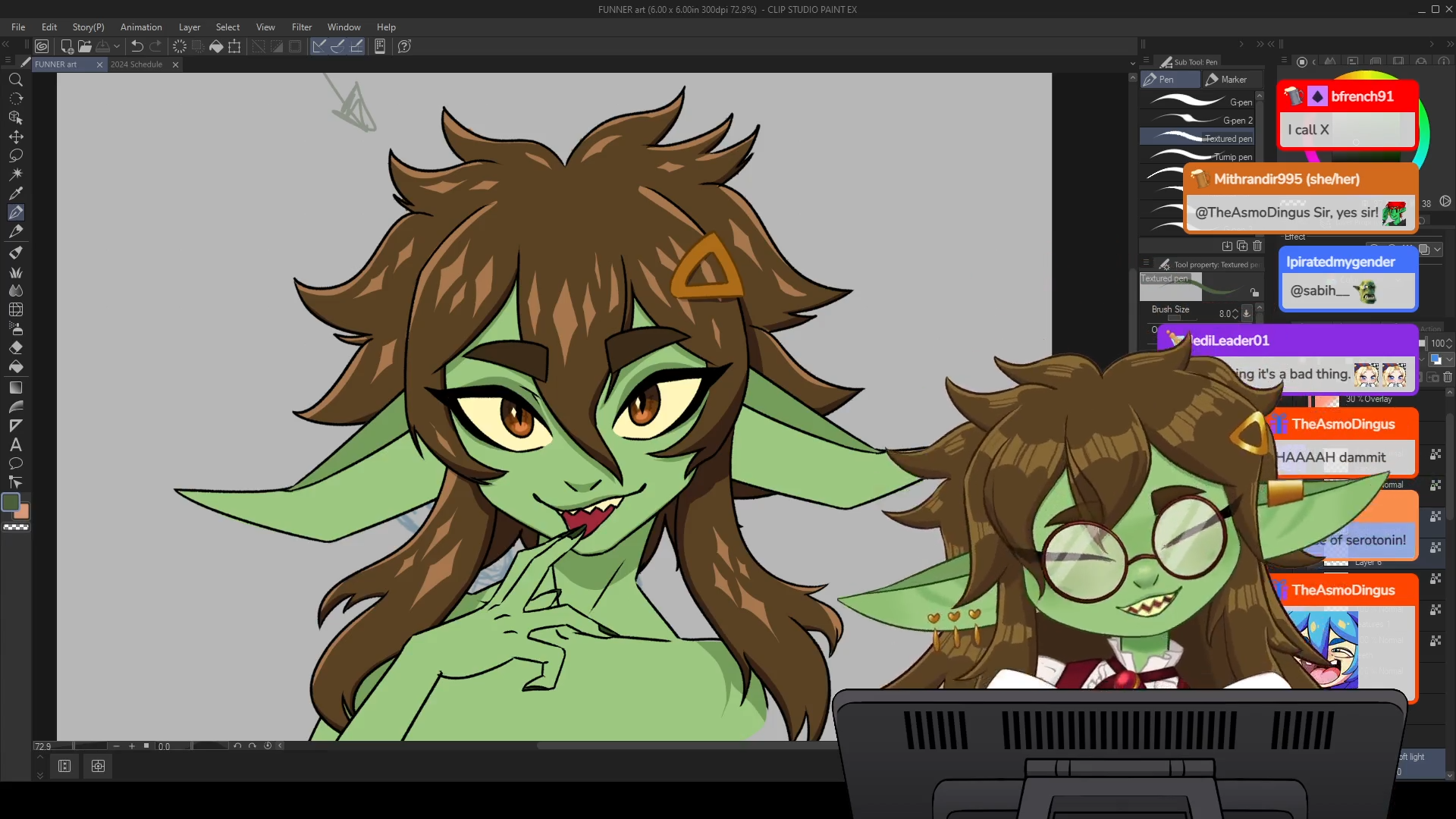Select the Eraser tool
Image resolution: width=1456 pixels, height=819 pixels.
coord(15,348)
